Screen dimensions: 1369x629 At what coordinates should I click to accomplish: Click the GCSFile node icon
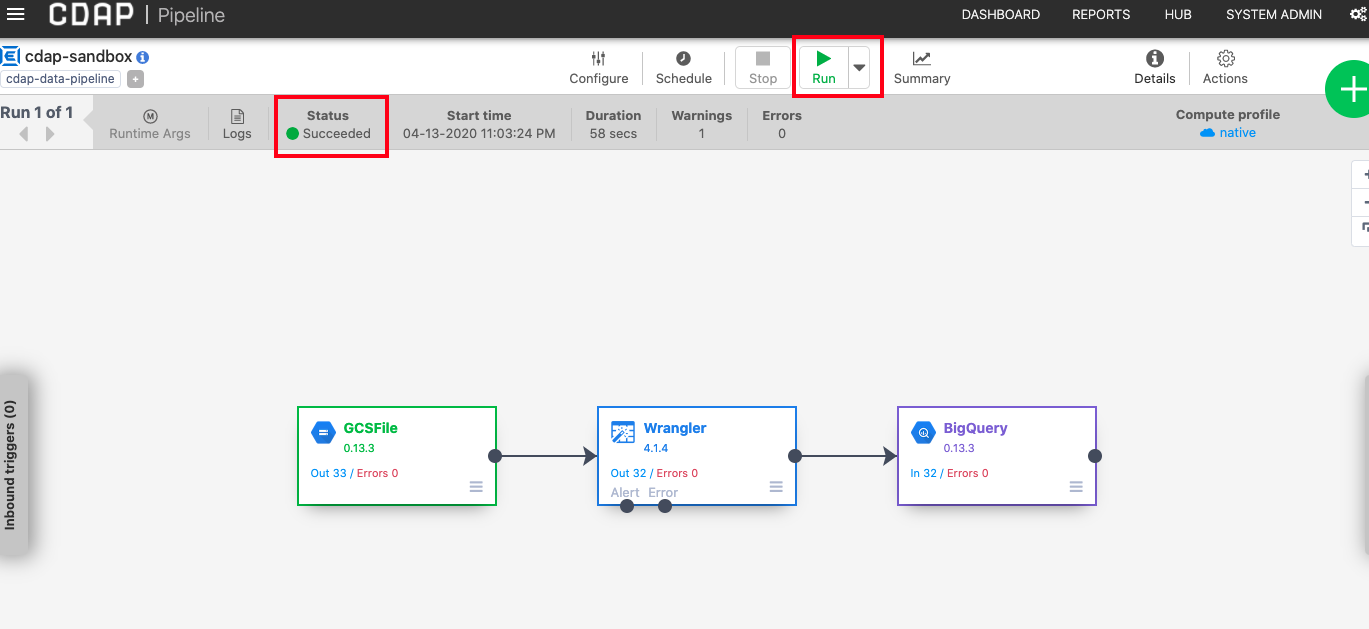(323, 433)
